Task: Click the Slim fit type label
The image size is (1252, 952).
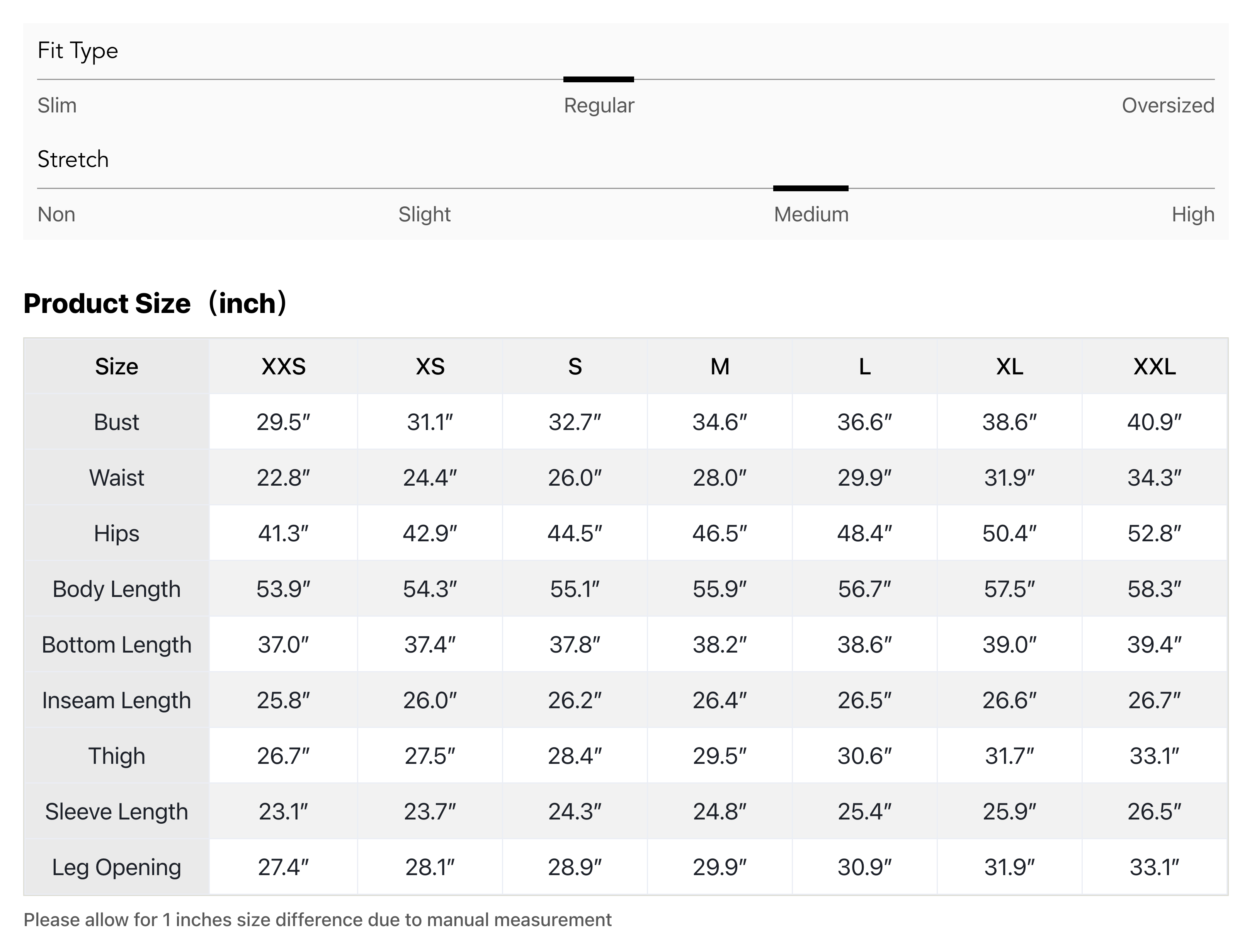Action: [x=57, y=105]
